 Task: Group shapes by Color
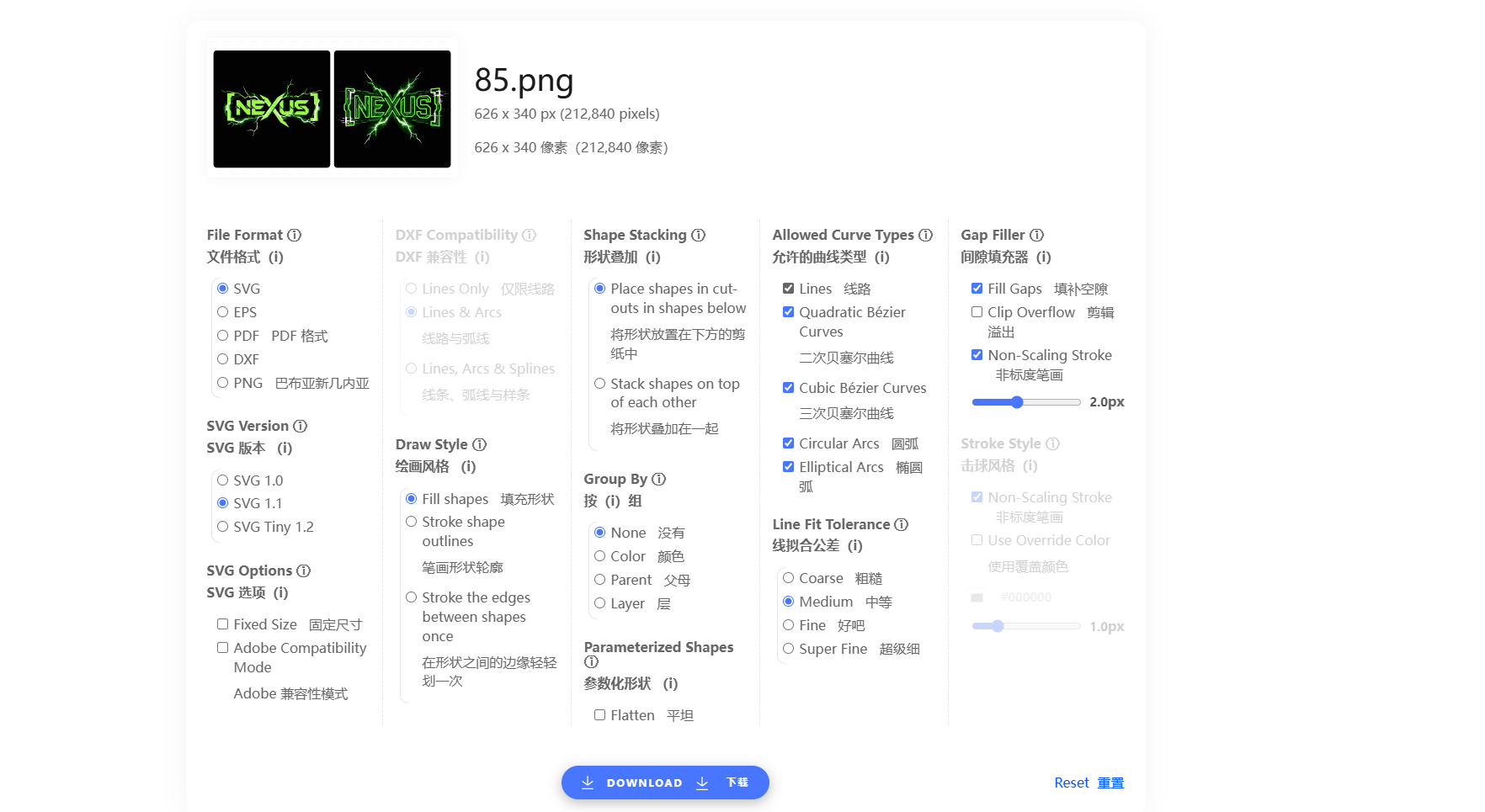(x=600, y=556)
